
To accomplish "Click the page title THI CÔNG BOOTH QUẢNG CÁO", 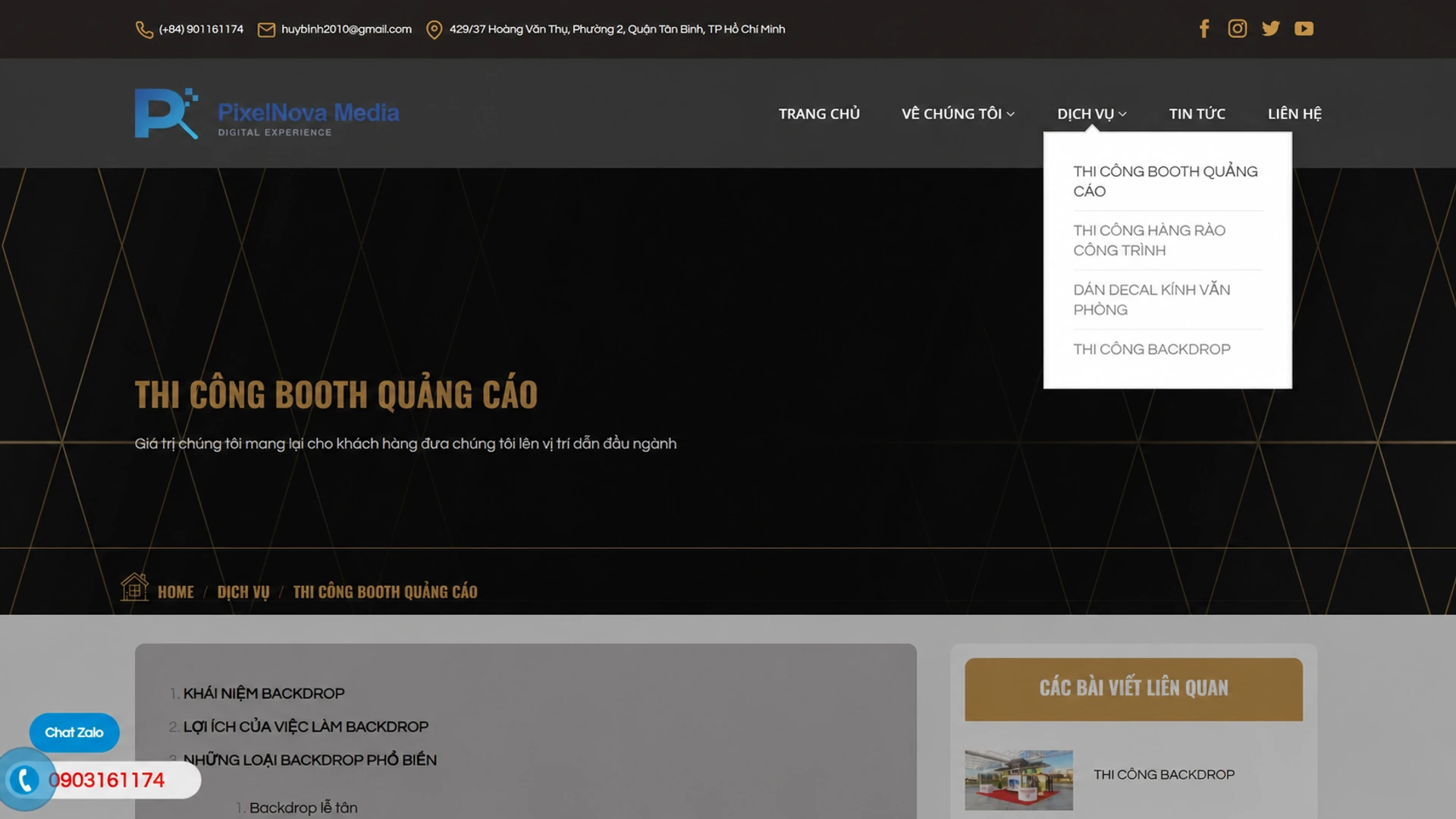I will click(336, 394).
